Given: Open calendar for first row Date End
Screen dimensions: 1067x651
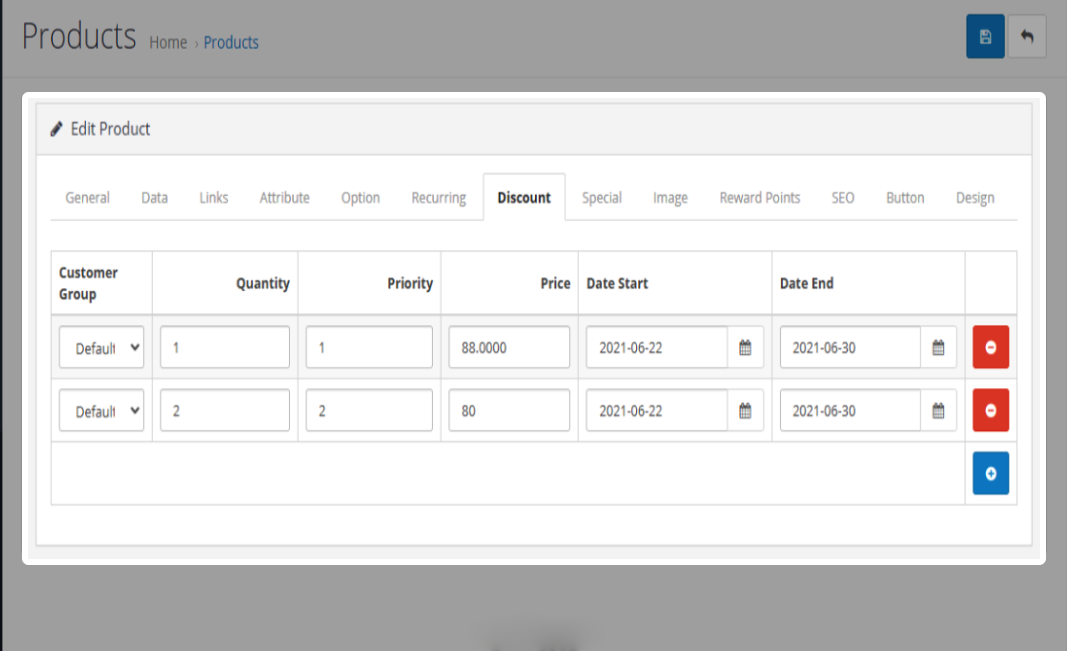Looking at the screenshot, I should [x=938, y=347].
